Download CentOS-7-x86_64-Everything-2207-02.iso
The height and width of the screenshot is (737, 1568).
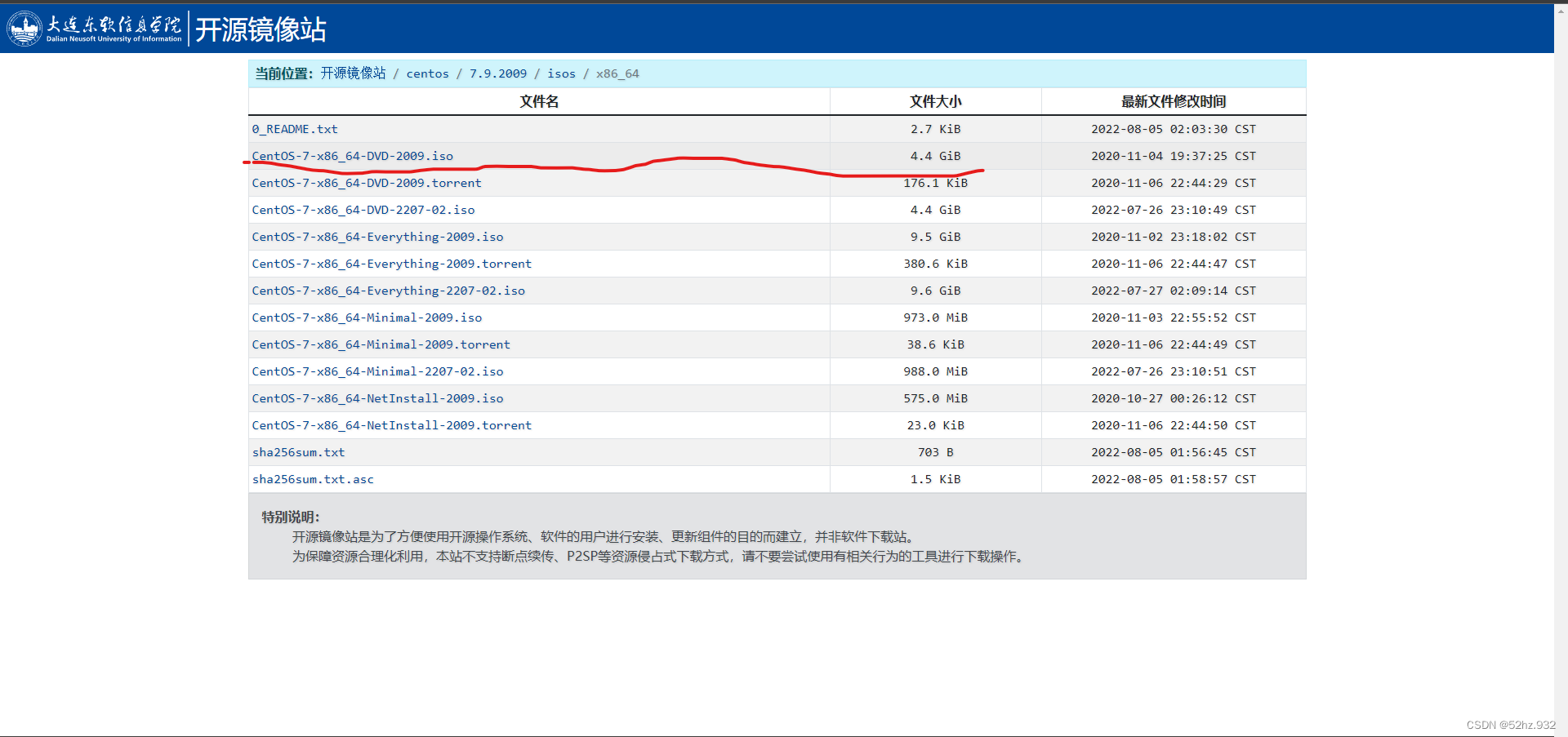point(389,291)
